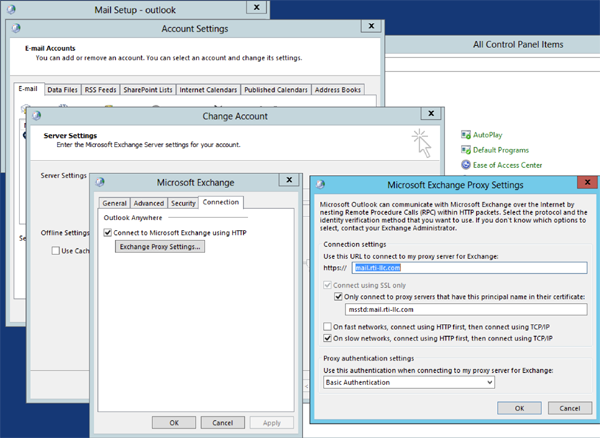Open SharePoint Lists tab
Image resolution: width=600 pixels, height=438 pixels.
148,90
